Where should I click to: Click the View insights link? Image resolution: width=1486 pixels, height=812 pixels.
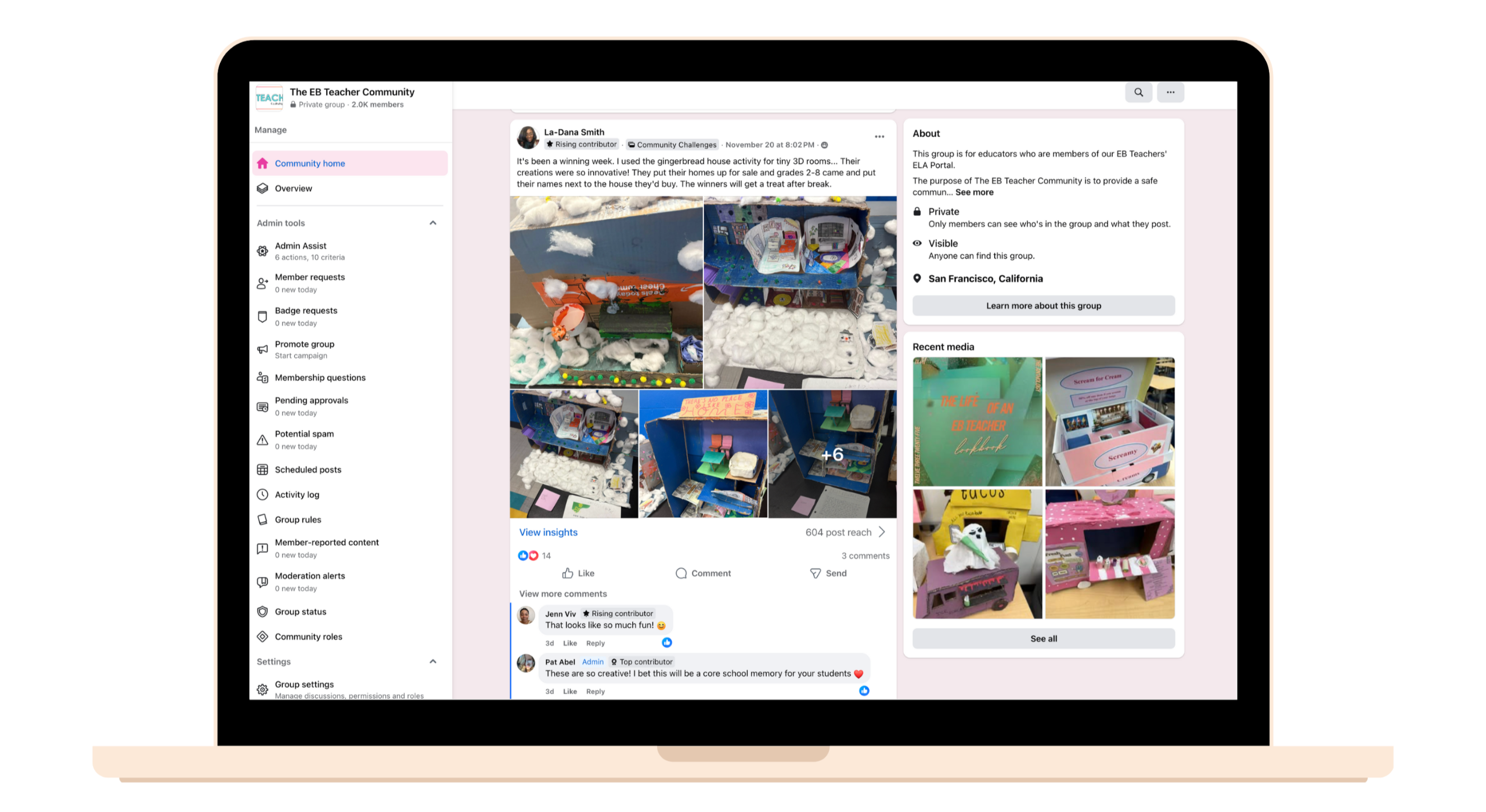(548, 532)
